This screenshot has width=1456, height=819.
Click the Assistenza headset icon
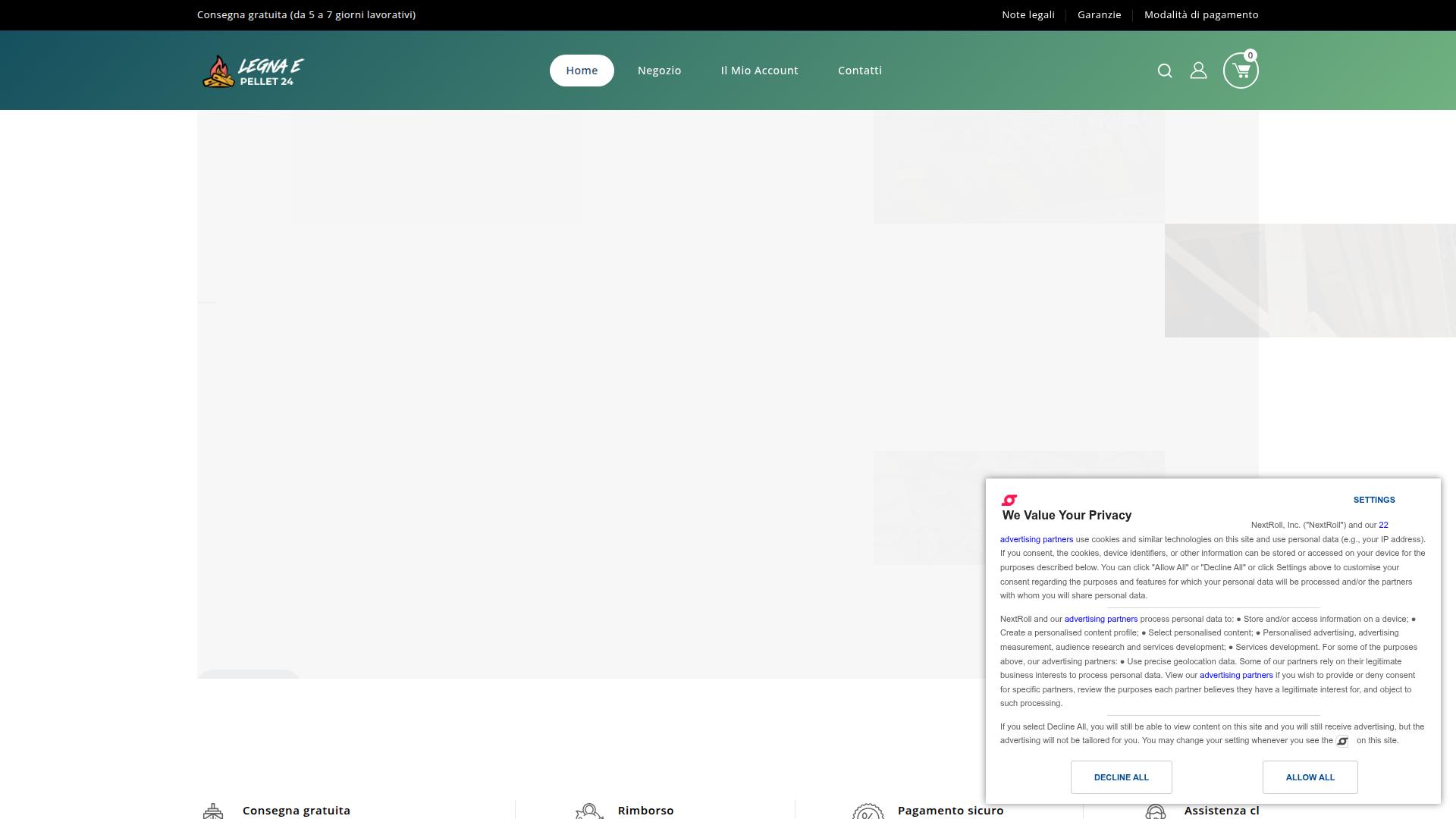[x=1155, y=811]
